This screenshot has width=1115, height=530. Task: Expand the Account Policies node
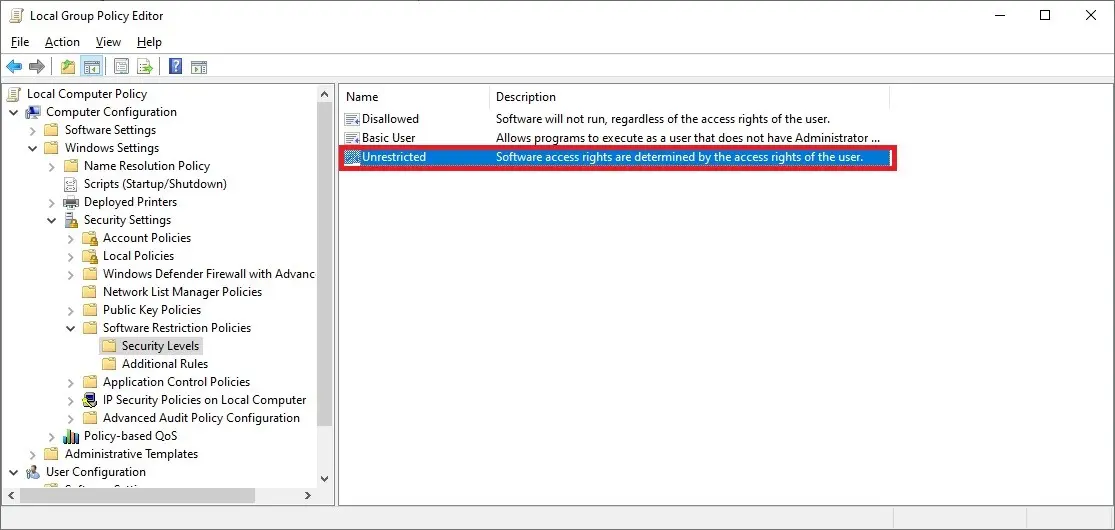[71, 238]
